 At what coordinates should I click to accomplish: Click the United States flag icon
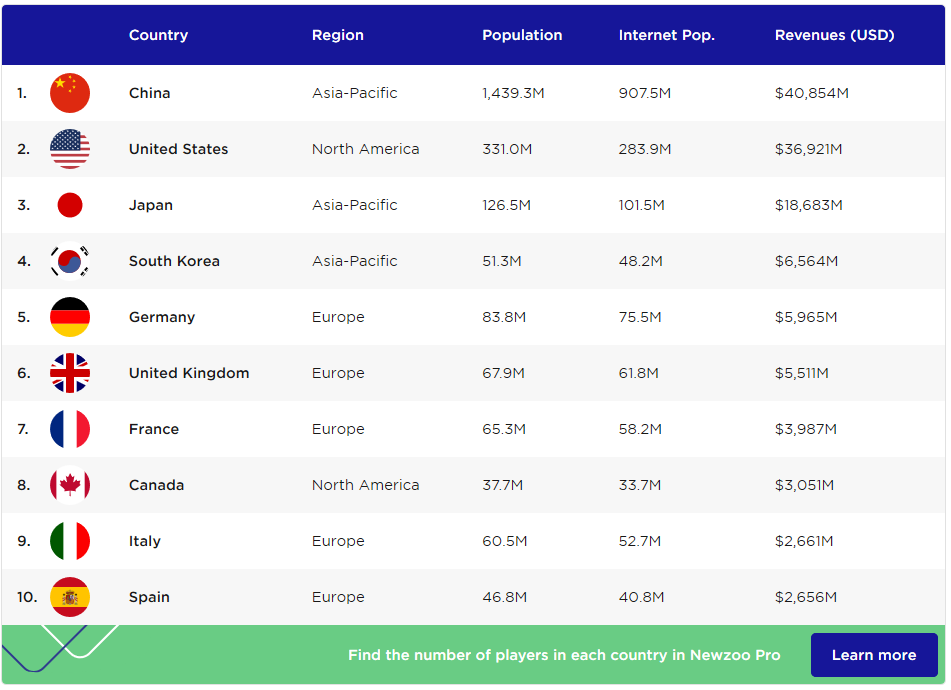point(70,149)
